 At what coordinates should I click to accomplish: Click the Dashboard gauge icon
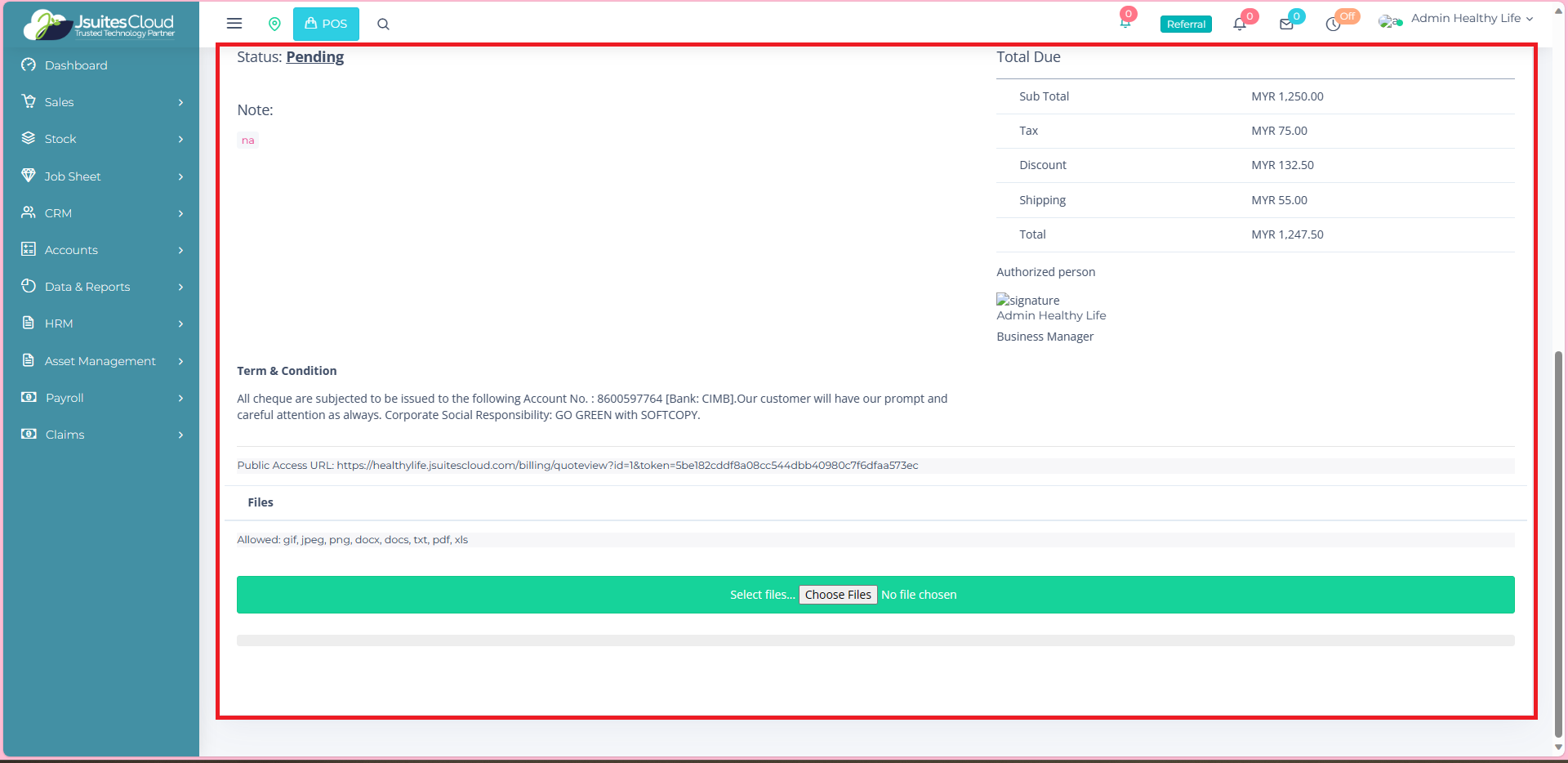click(x=29, y=65)
